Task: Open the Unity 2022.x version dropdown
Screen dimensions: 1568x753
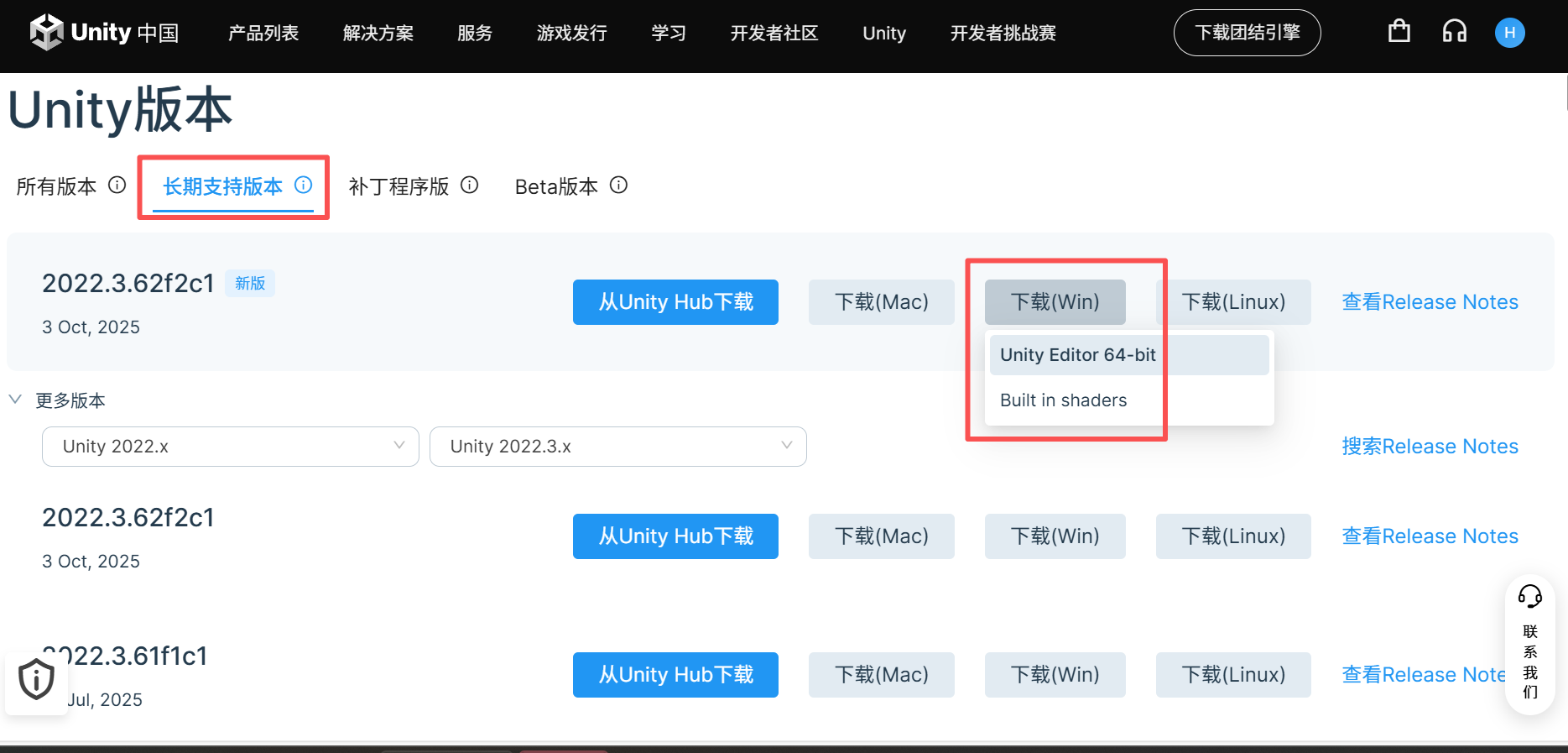Action: (231, 447)
